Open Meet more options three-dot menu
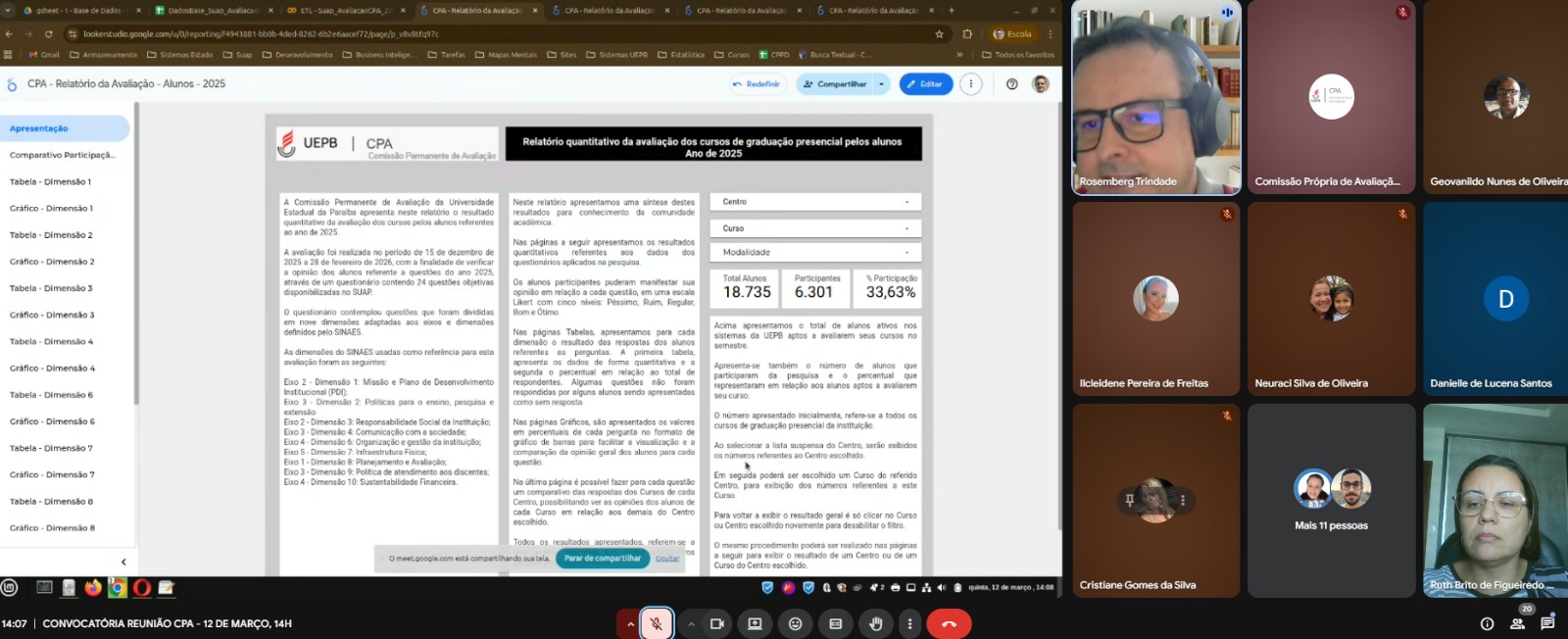Image resolution: width=1568 pixels, height=639 pixels. [x=909, y=623]
